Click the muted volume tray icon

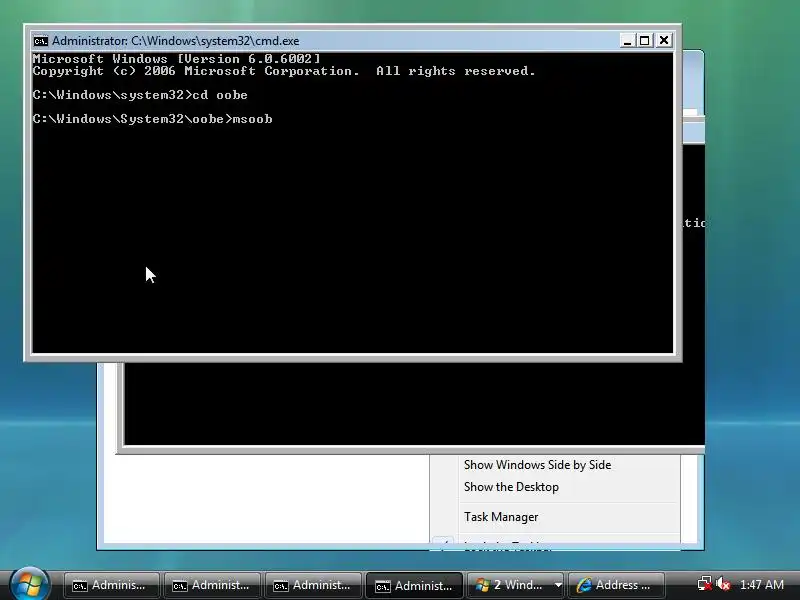tap(723, 584)
